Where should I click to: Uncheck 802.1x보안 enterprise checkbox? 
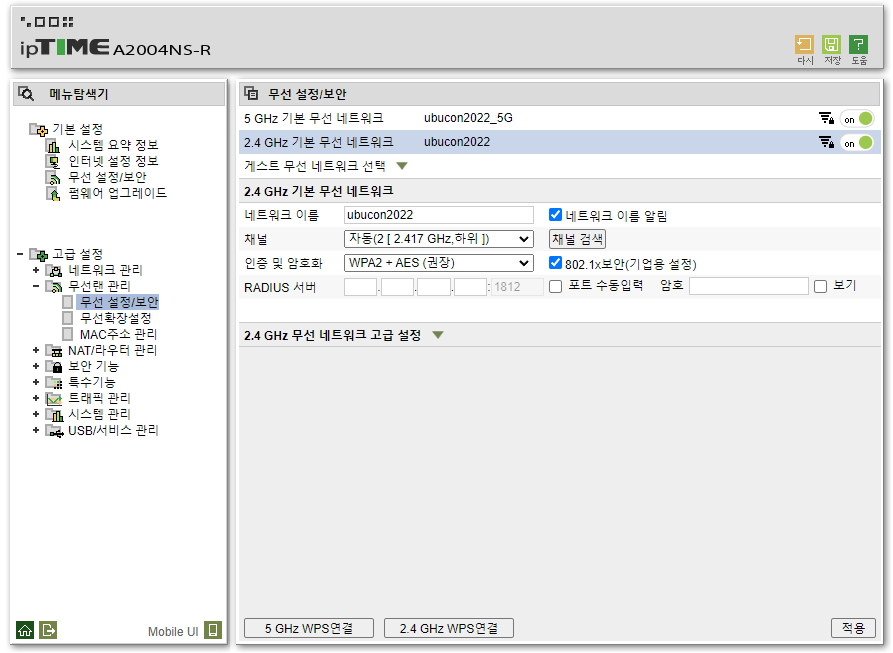pyautogui.click(x=556, y=264)
